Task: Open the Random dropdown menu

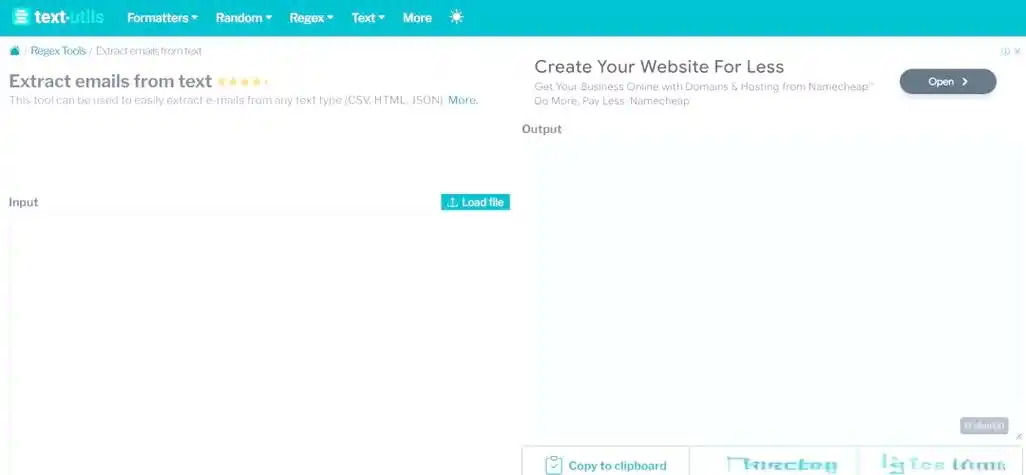Action: 243,17
